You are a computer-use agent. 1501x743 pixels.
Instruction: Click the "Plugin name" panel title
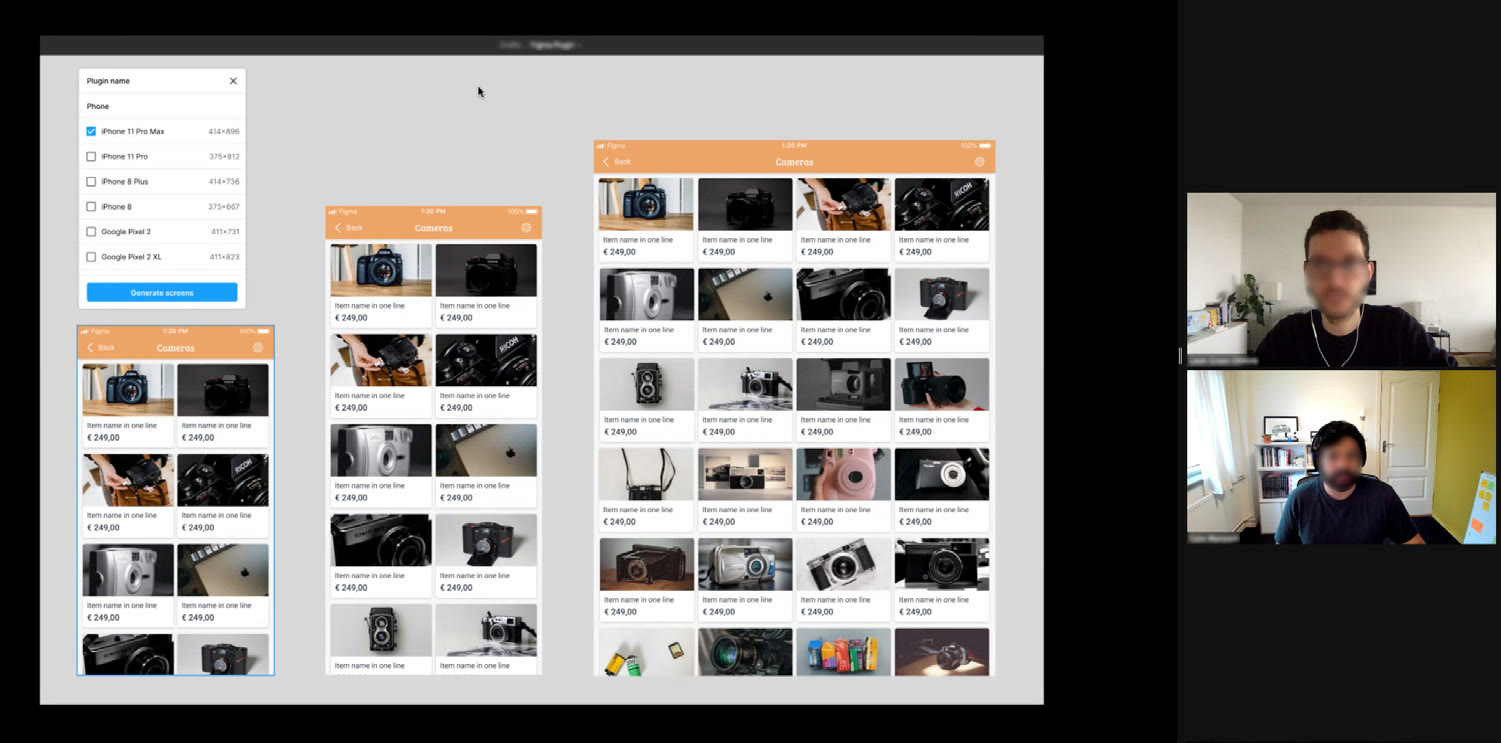(108, 81)
